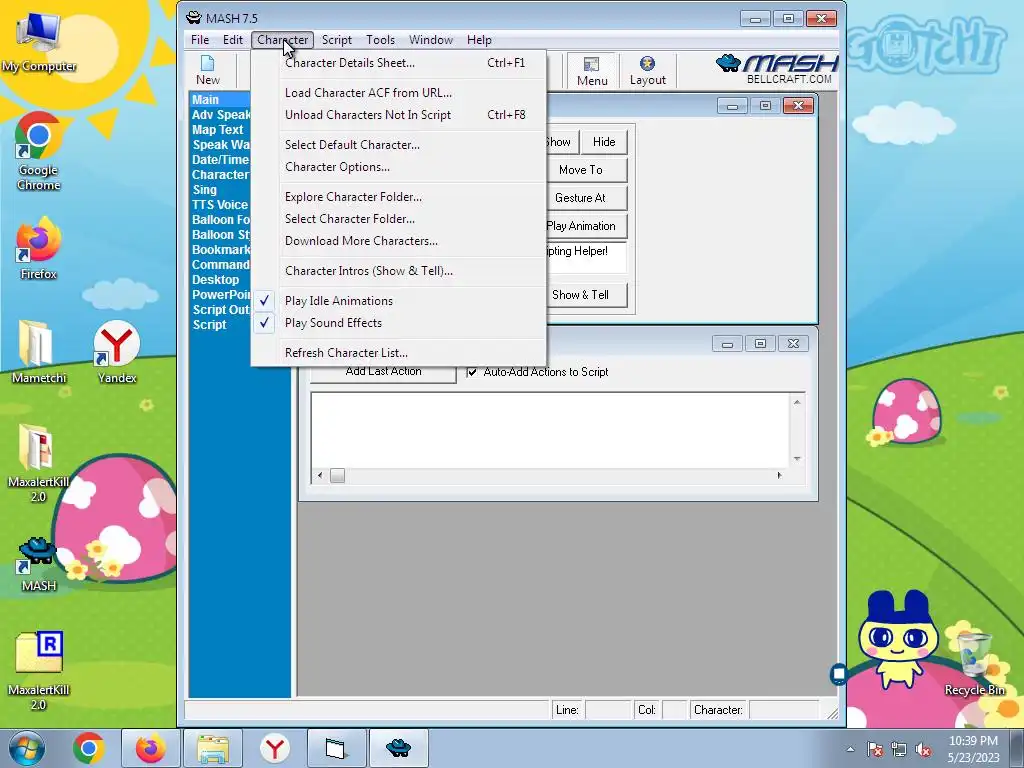Click horizontal scrollbar thumb in script box
1024x768 pixels.
click(x=337, y=476)
